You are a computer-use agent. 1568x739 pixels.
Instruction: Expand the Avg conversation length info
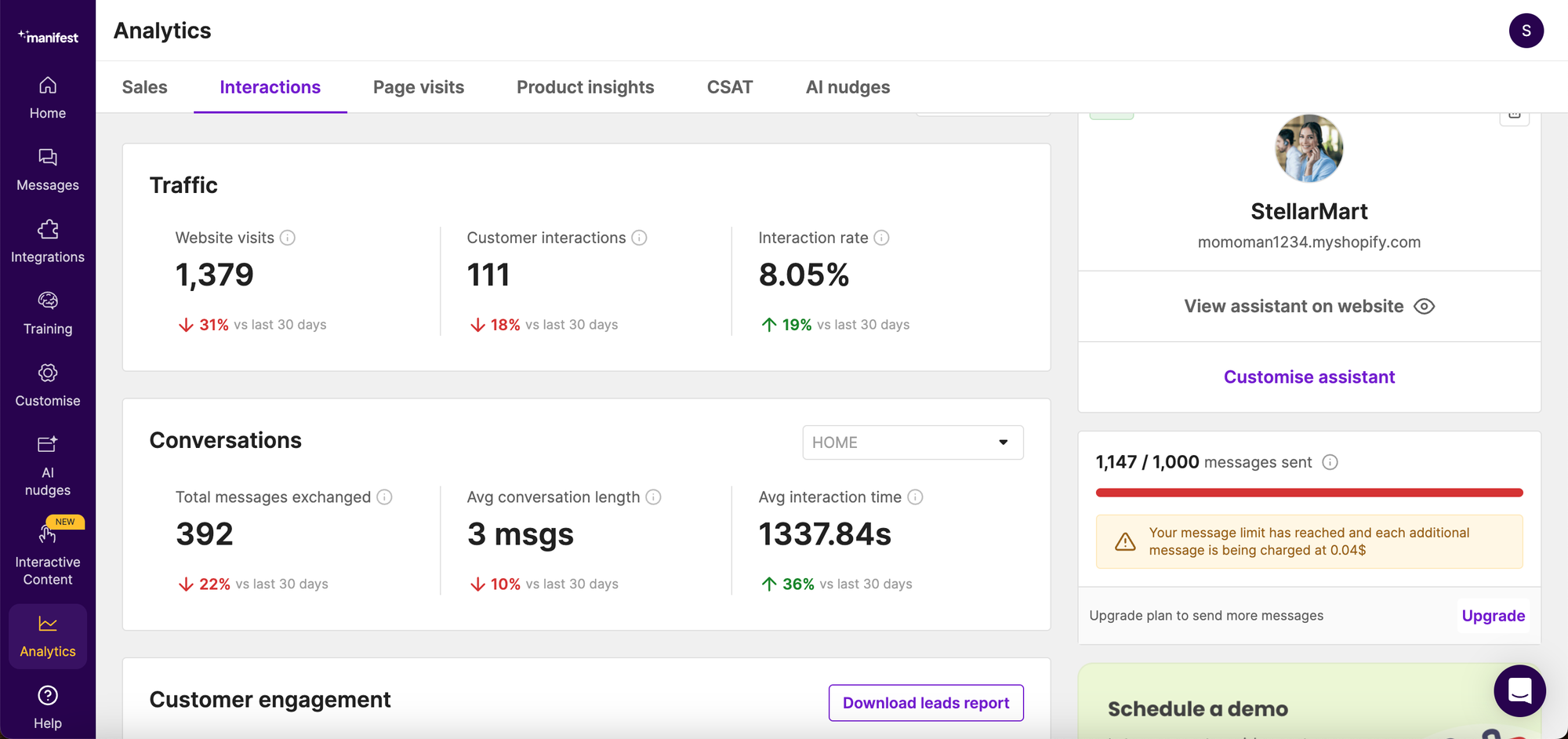[654, 497]
